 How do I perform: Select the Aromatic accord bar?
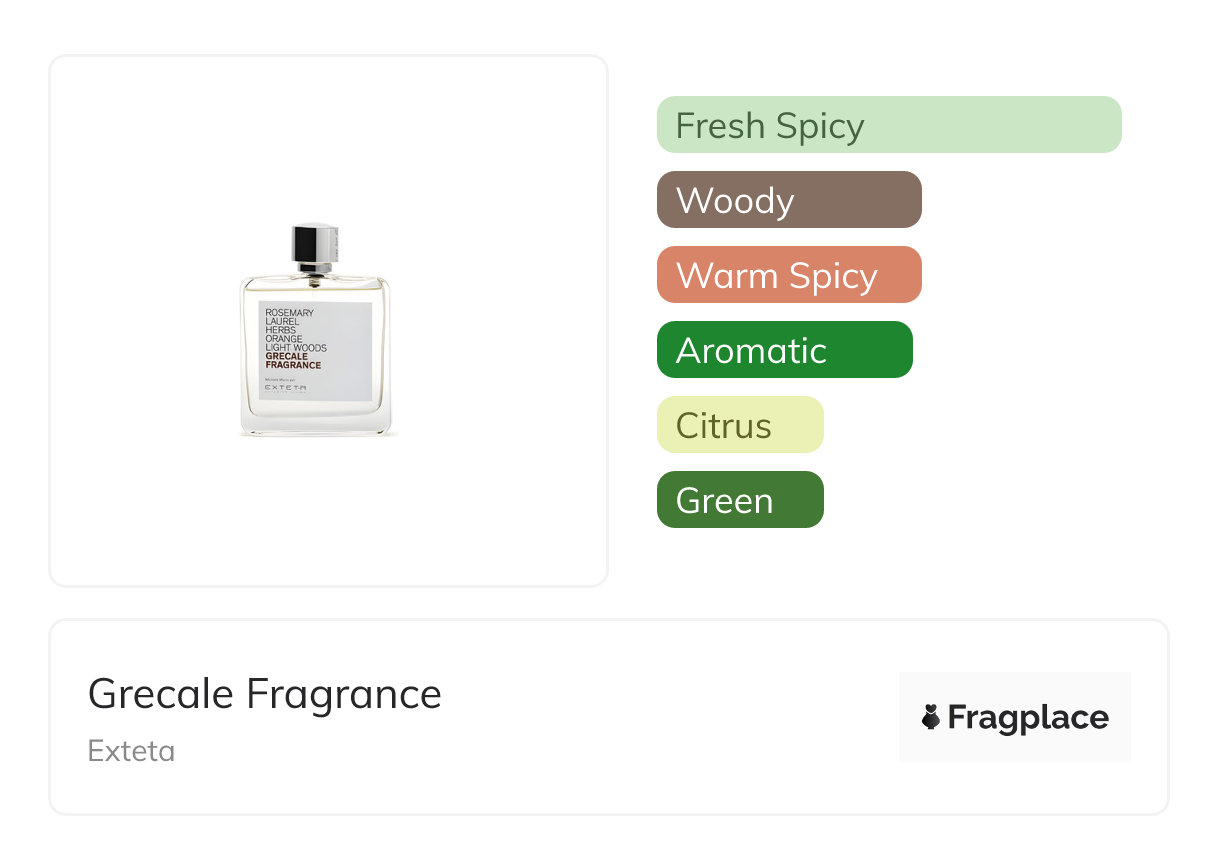[785, 350]
